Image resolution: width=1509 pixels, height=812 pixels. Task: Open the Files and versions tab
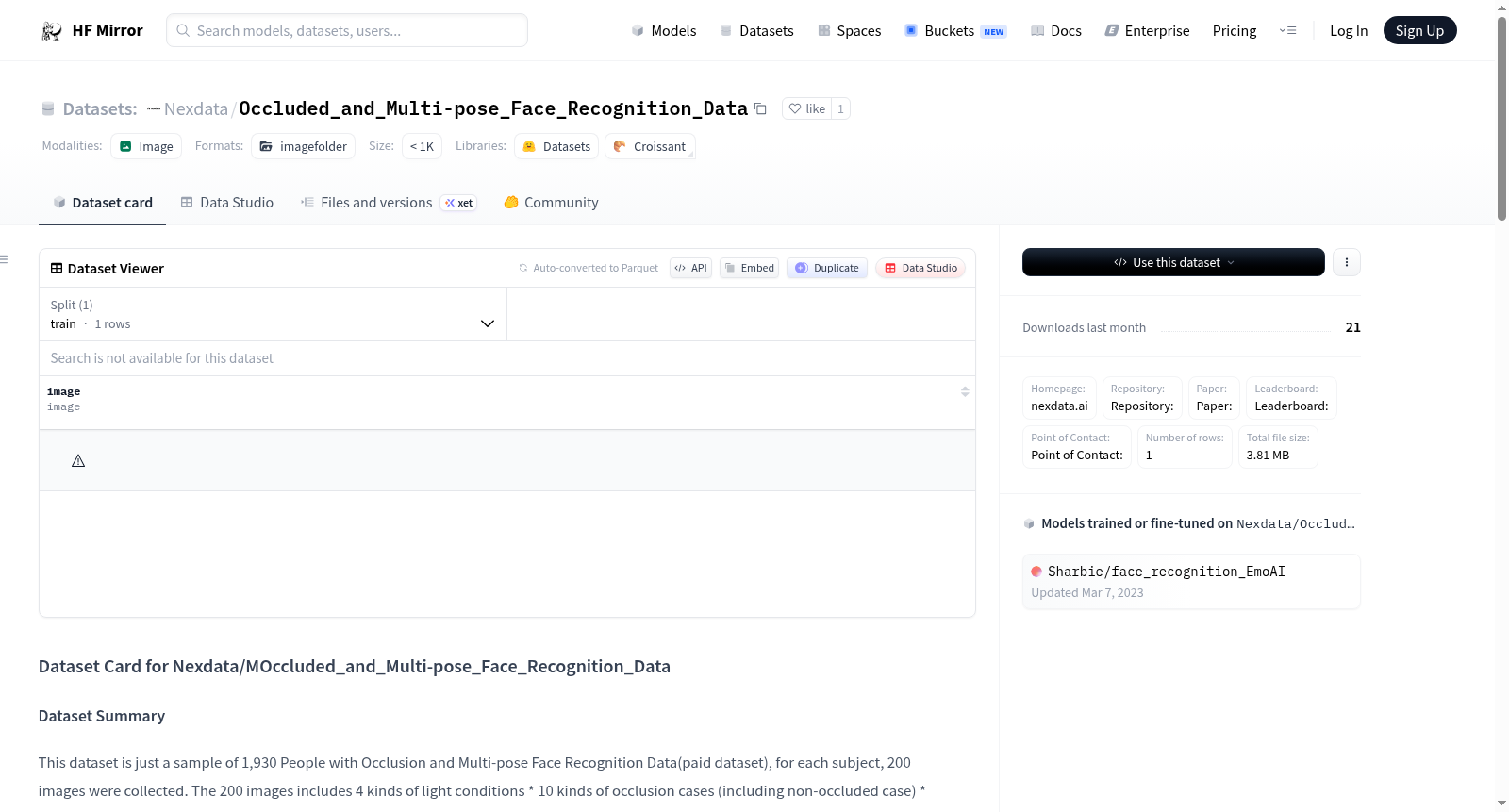click(x=389, y=202)
